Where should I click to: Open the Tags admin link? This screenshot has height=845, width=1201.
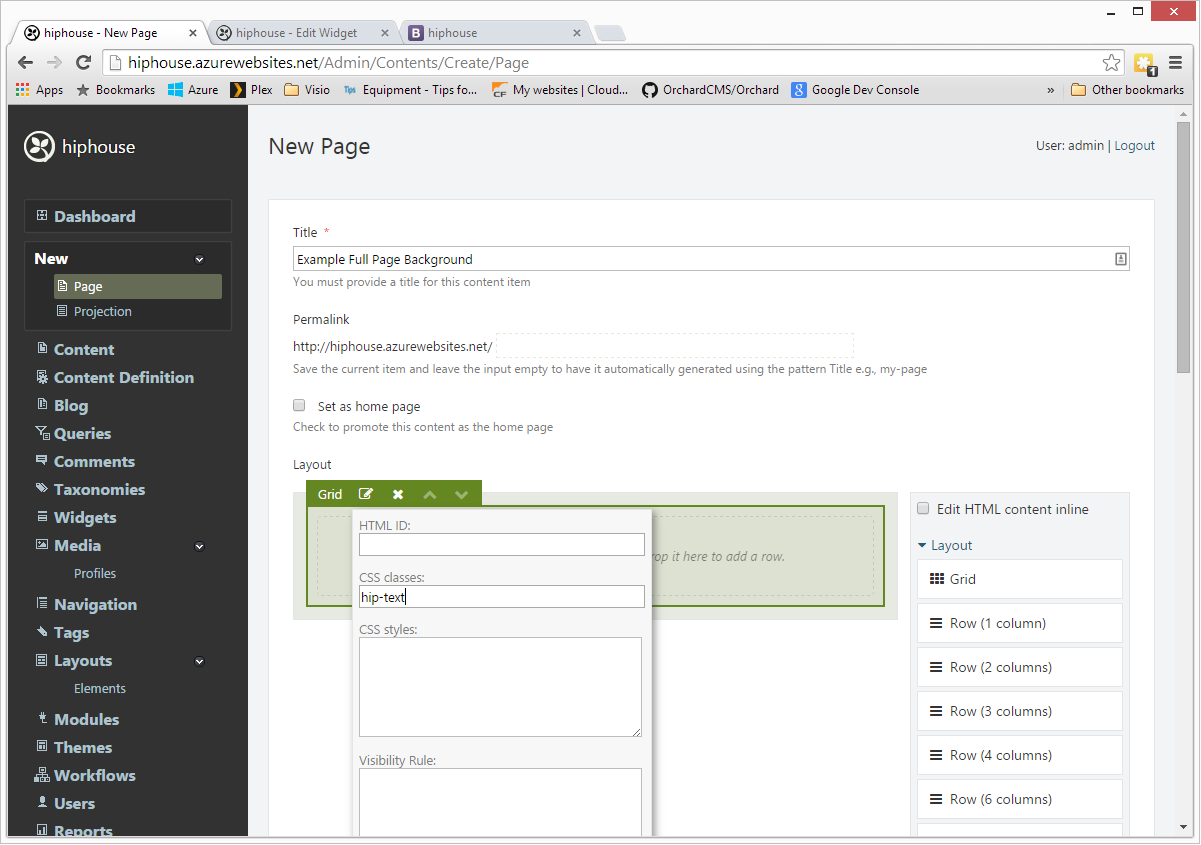71,632
